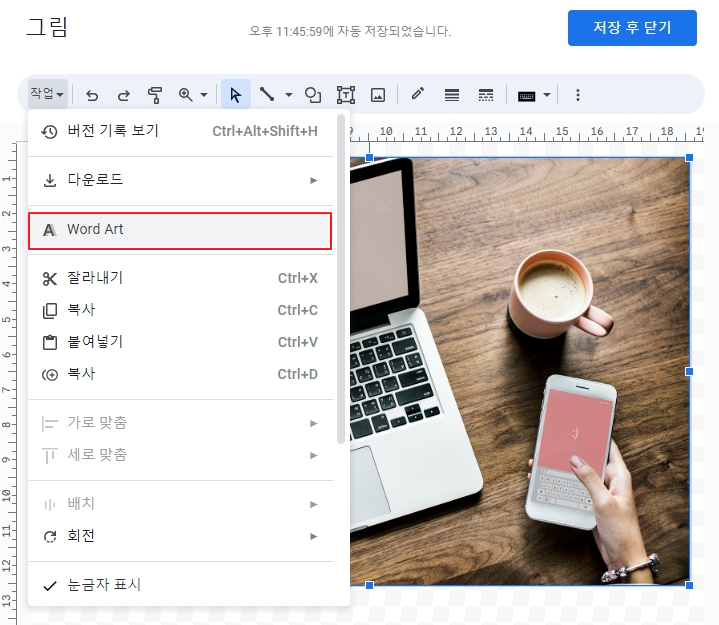
Task: Click the 회전 submenu arrow
Action: point(314,536)
